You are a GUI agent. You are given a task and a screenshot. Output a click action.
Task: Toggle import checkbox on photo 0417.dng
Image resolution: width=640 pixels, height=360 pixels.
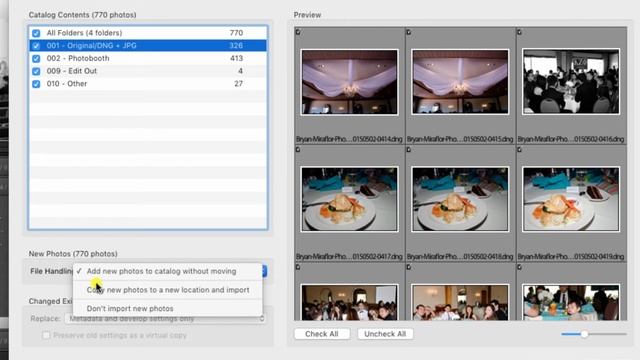pyautogui.click(x=298, y=150)
